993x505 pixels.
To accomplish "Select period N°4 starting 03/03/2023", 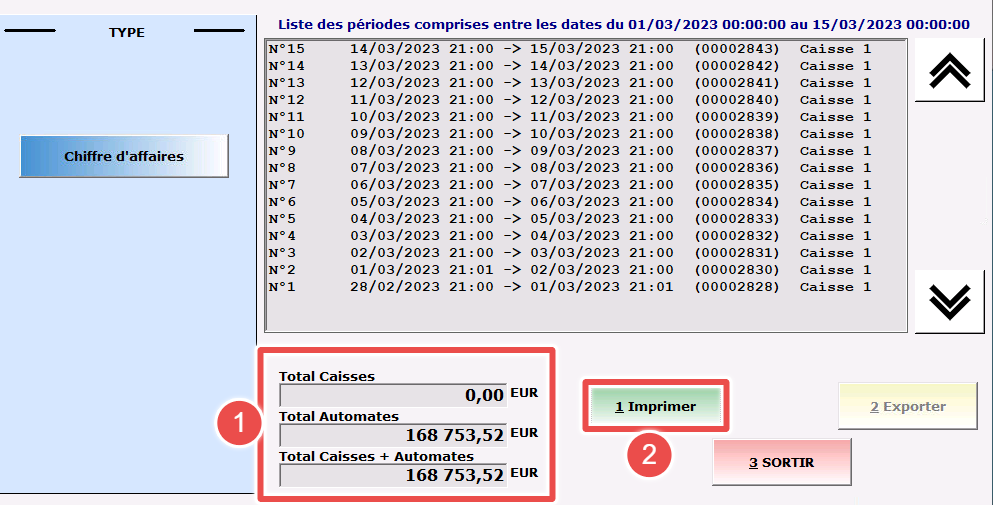I will (x=570, y=236).
